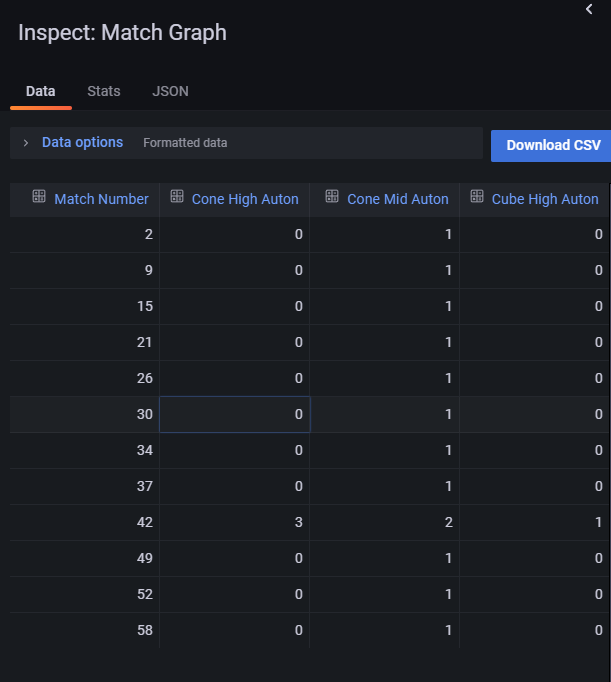The width and height of the screenshot is (611, 682).
Task: Select Match Number cell 42
Action: click(x=85, y=522)
